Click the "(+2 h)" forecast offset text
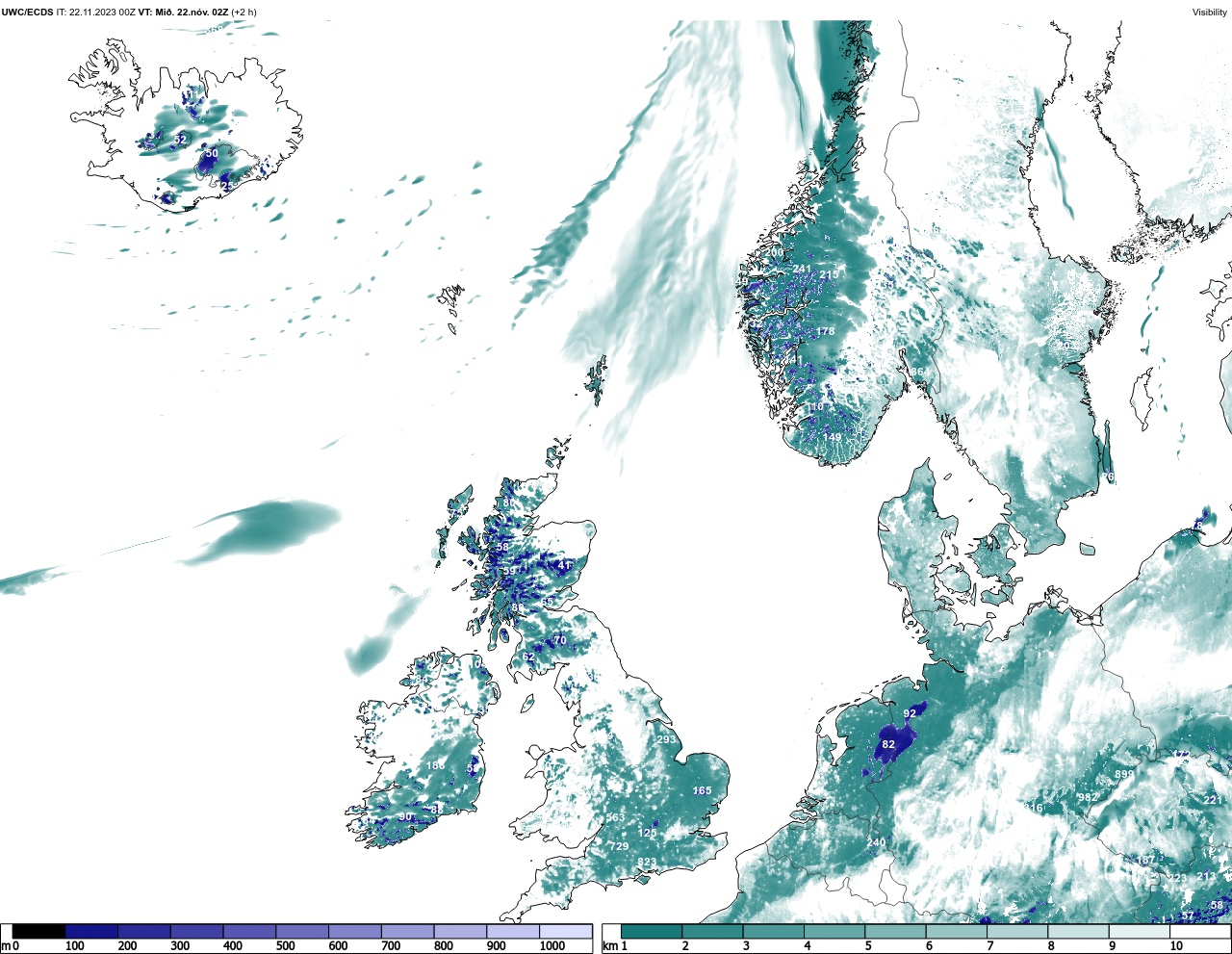The width and height of the screenshot is (1232, 954). click(244, 13)
